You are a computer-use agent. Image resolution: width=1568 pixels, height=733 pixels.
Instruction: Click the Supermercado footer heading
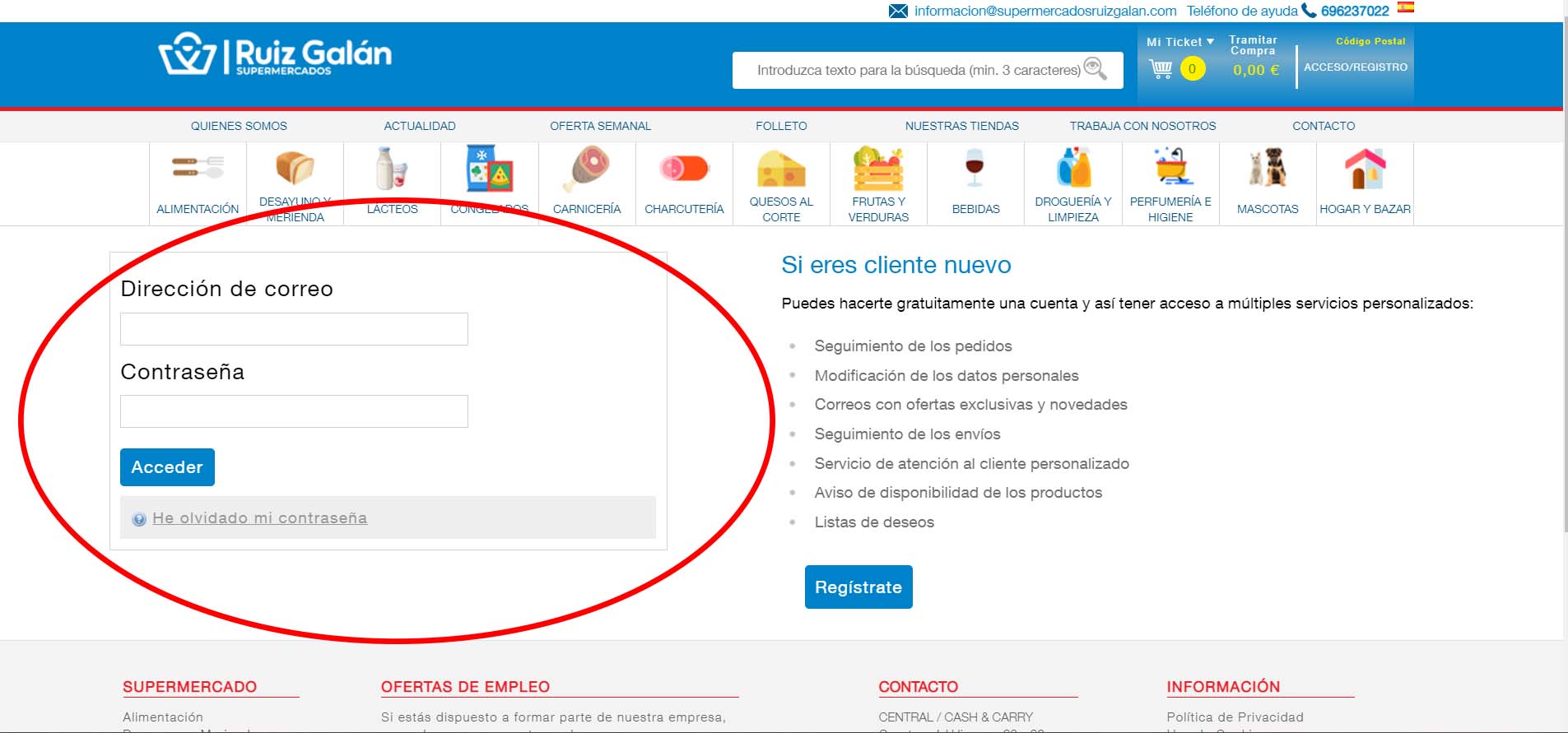pyautogui.click(x=189, y=687)
